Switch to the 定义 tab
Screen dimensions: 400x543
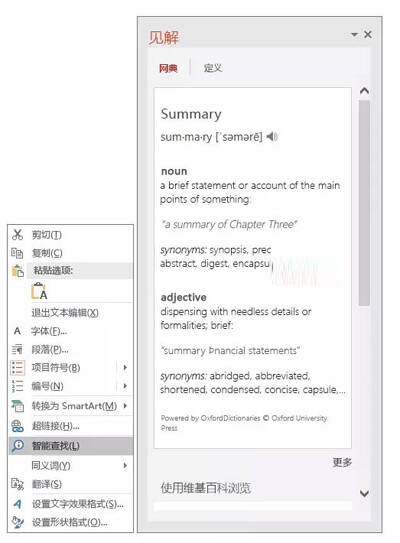coord(213,68)
